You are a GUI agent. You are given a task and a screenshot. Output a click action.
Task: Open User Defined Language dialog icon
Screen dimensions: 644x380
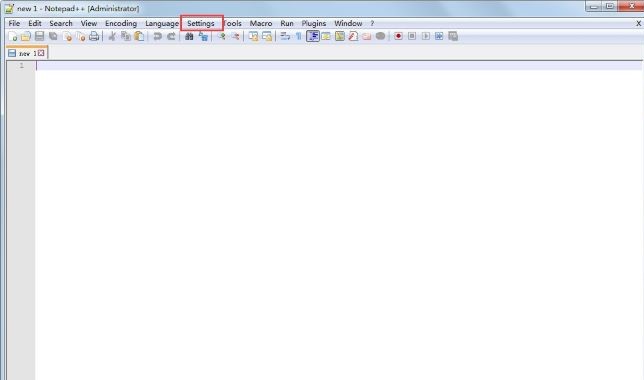[326, 36]
